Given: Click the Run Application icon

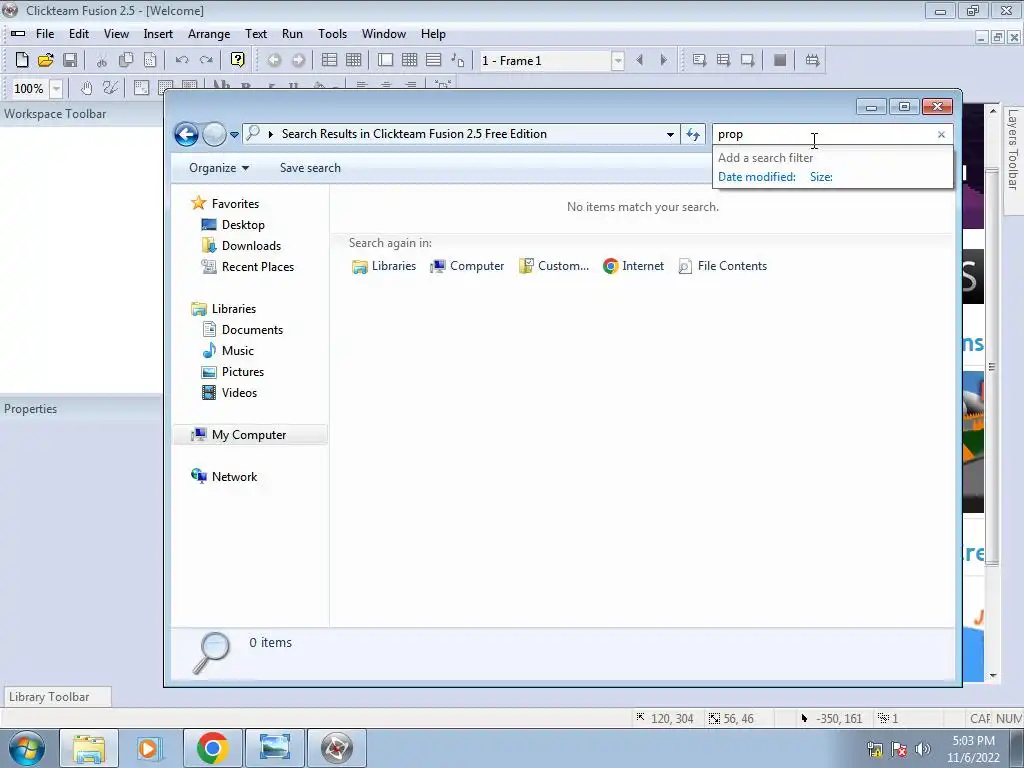Looking at the screenshot, I should (724, 60).
